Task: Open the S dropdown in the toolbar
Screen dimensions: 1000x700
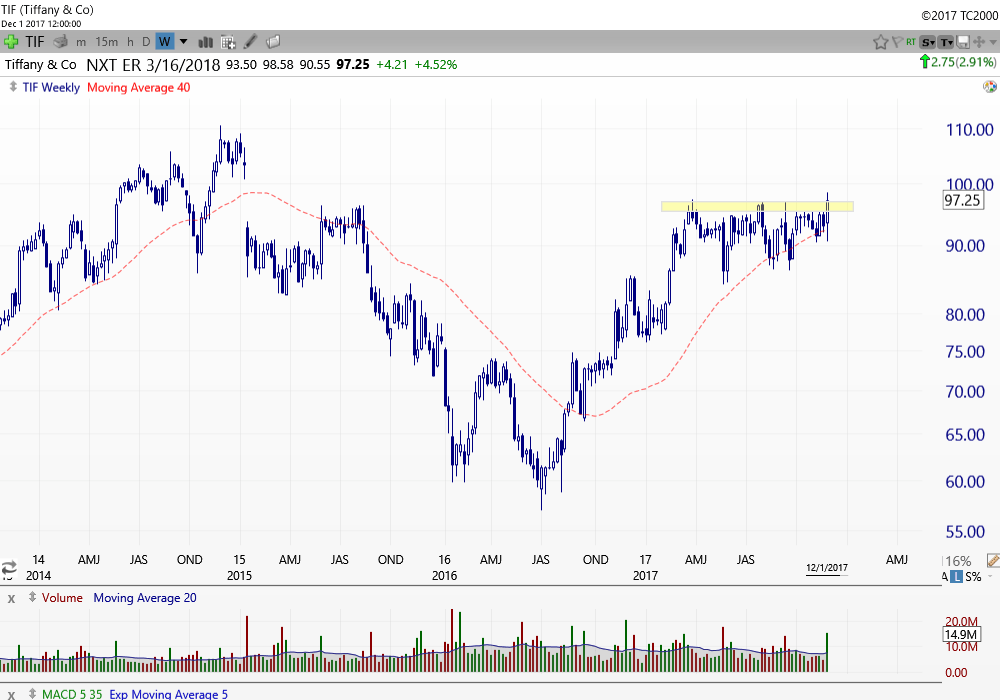Action: point(928,41)
